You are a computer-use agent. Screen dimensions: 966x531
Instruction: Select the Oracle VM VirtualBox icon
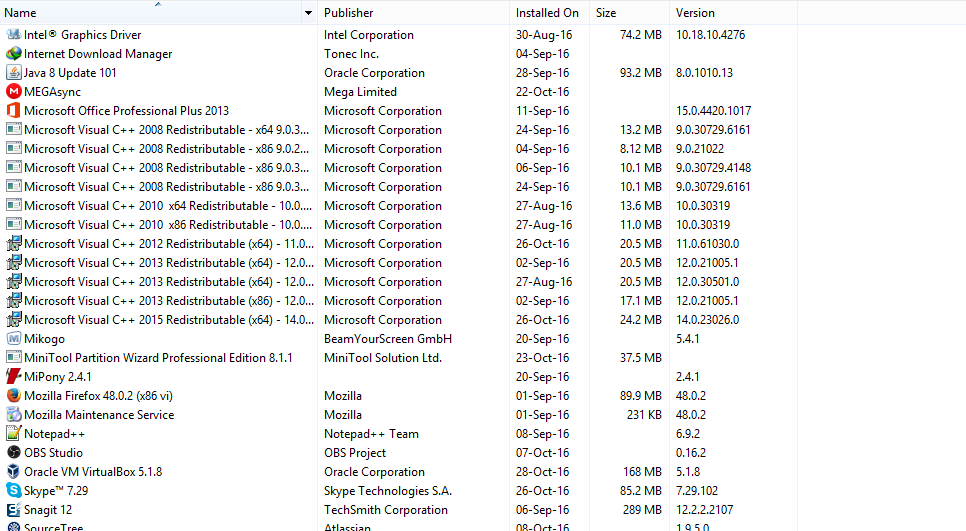point(14,472)
